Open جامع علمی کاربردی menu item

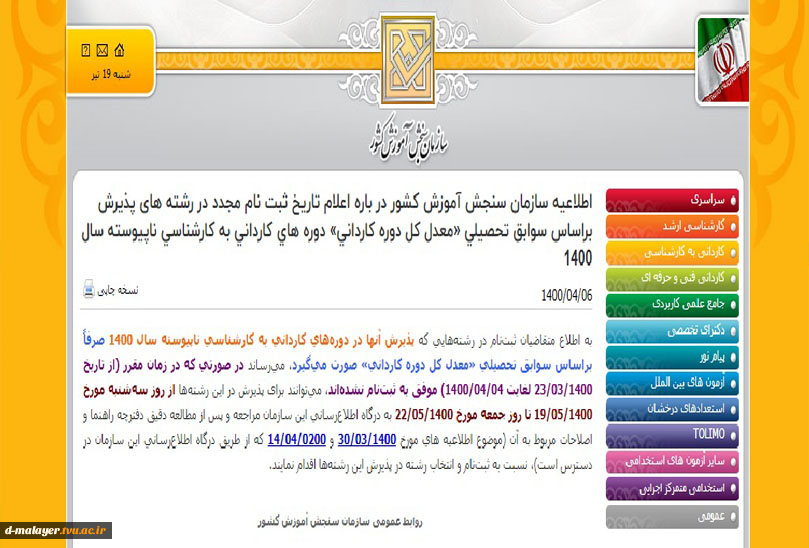[x=672, y=305]
